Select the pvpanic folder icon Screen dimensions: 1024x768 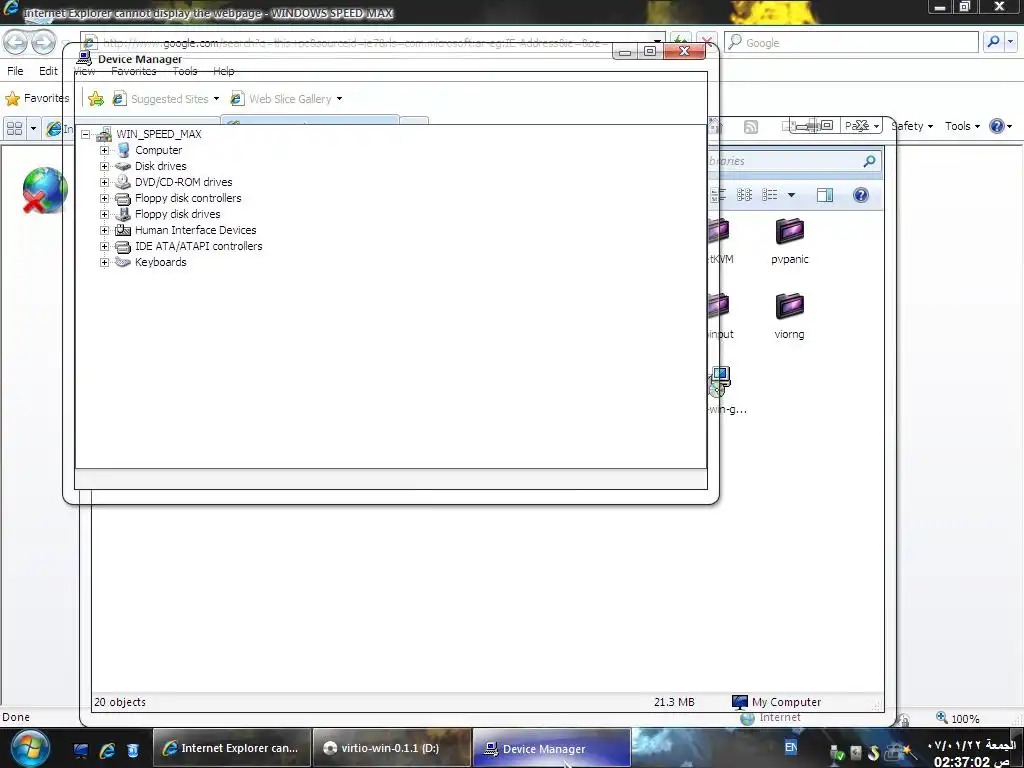pos(790,232)
